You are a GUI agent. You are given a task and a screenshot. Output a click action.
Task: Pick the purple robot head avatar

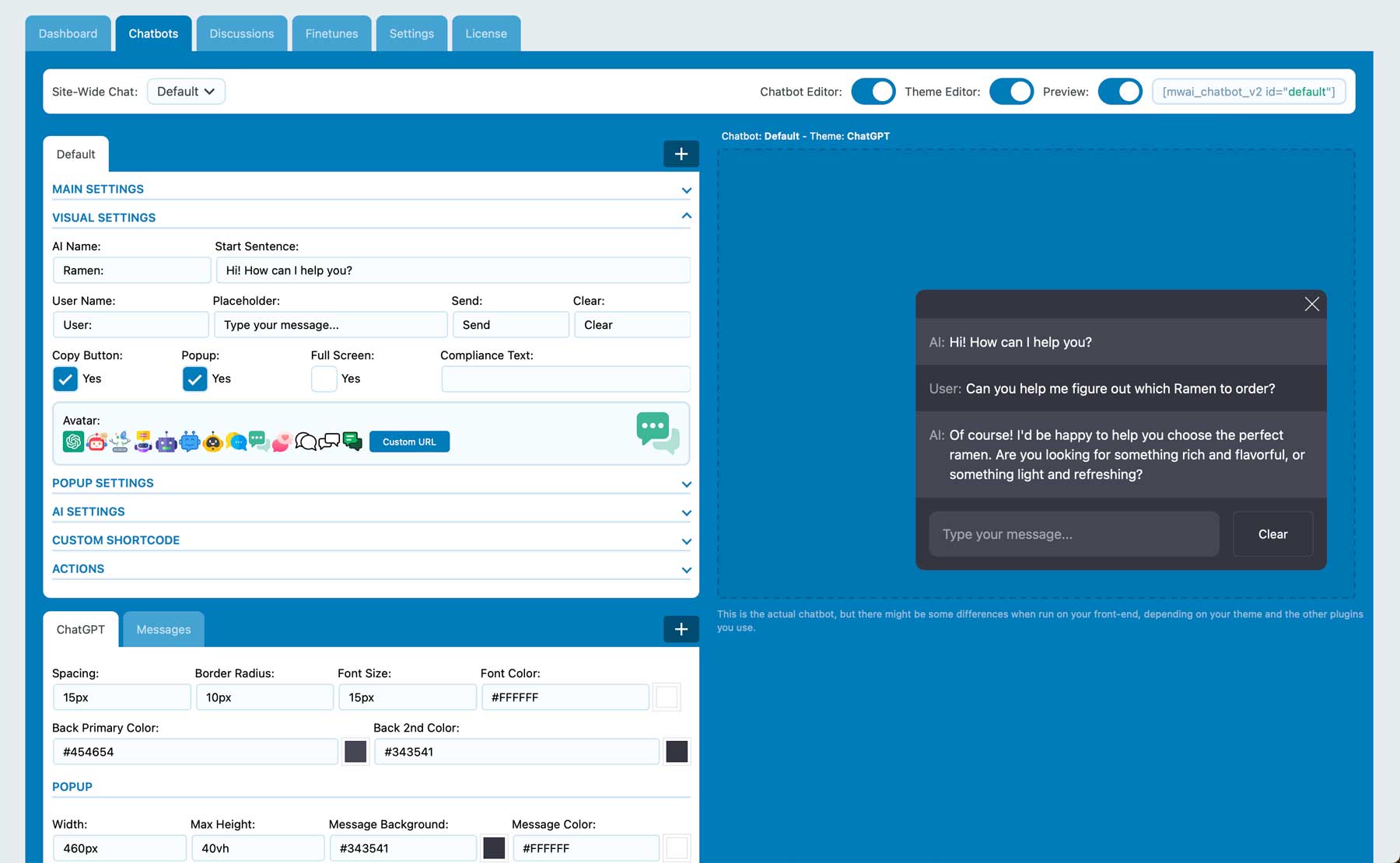(x=166, y=442)
